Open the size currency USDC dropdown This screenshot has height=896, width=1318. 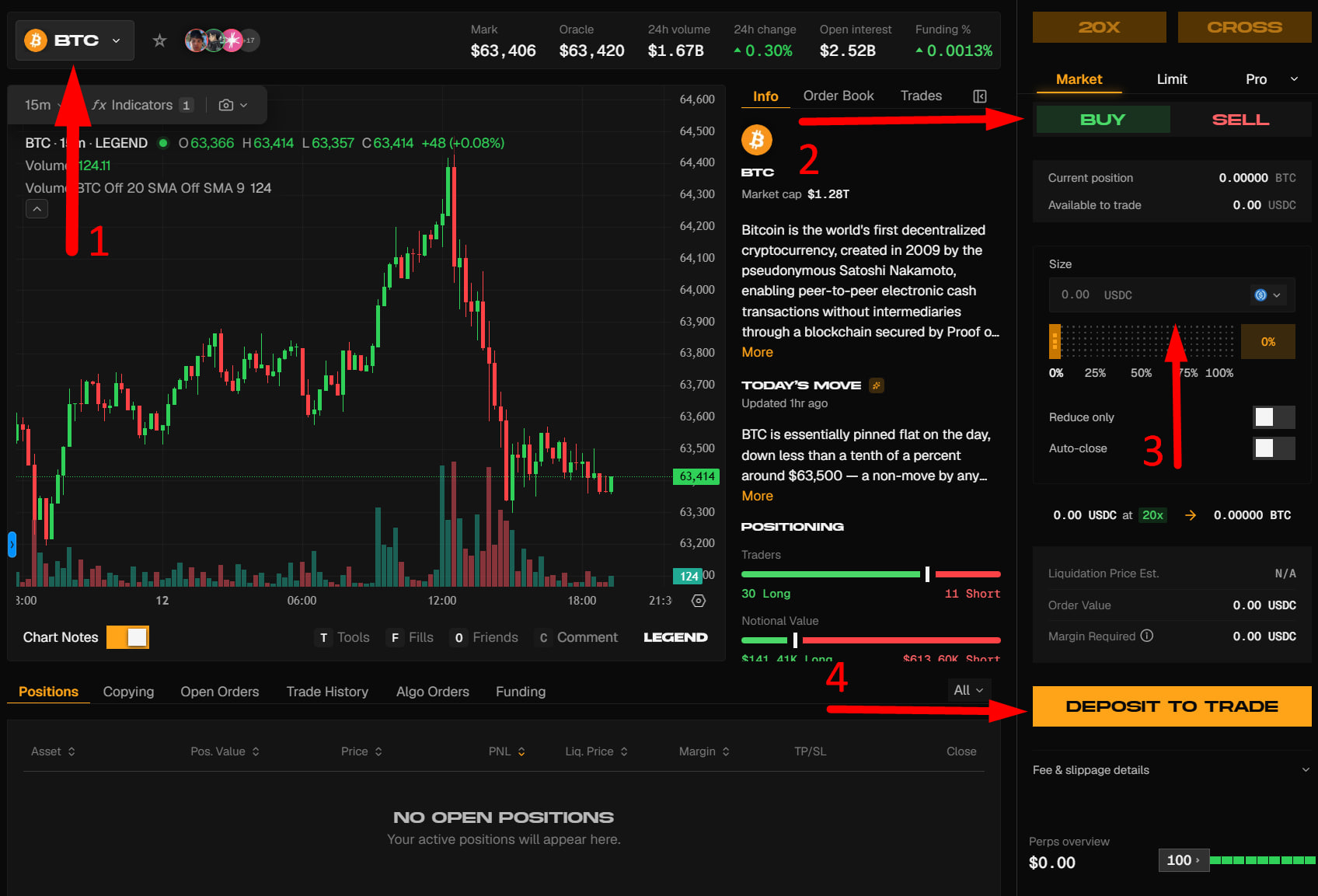pos(1267,295)
